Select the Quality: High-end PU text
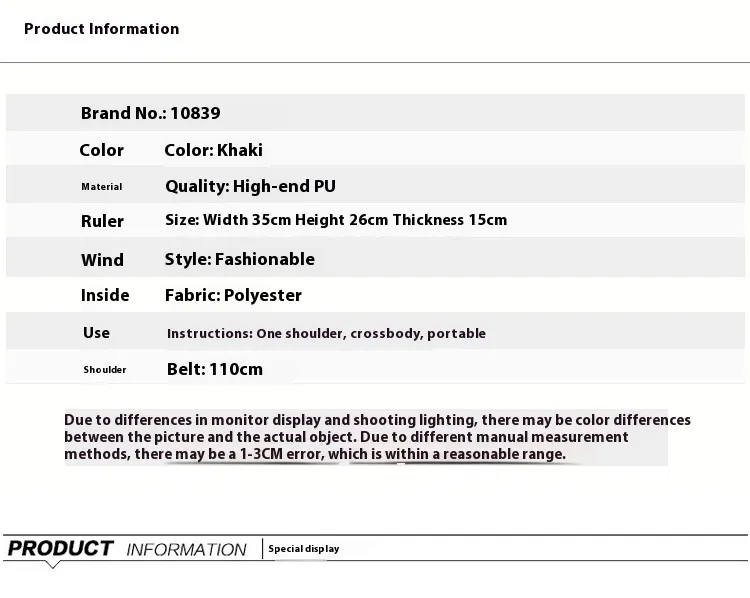Image resolution: width=750 pixels, height=598 pixels. tap(250, 186)
